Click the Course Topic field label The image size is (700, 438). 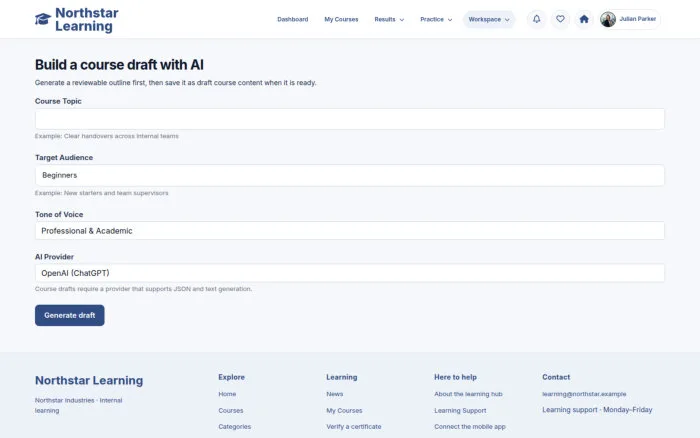[58, 101]
